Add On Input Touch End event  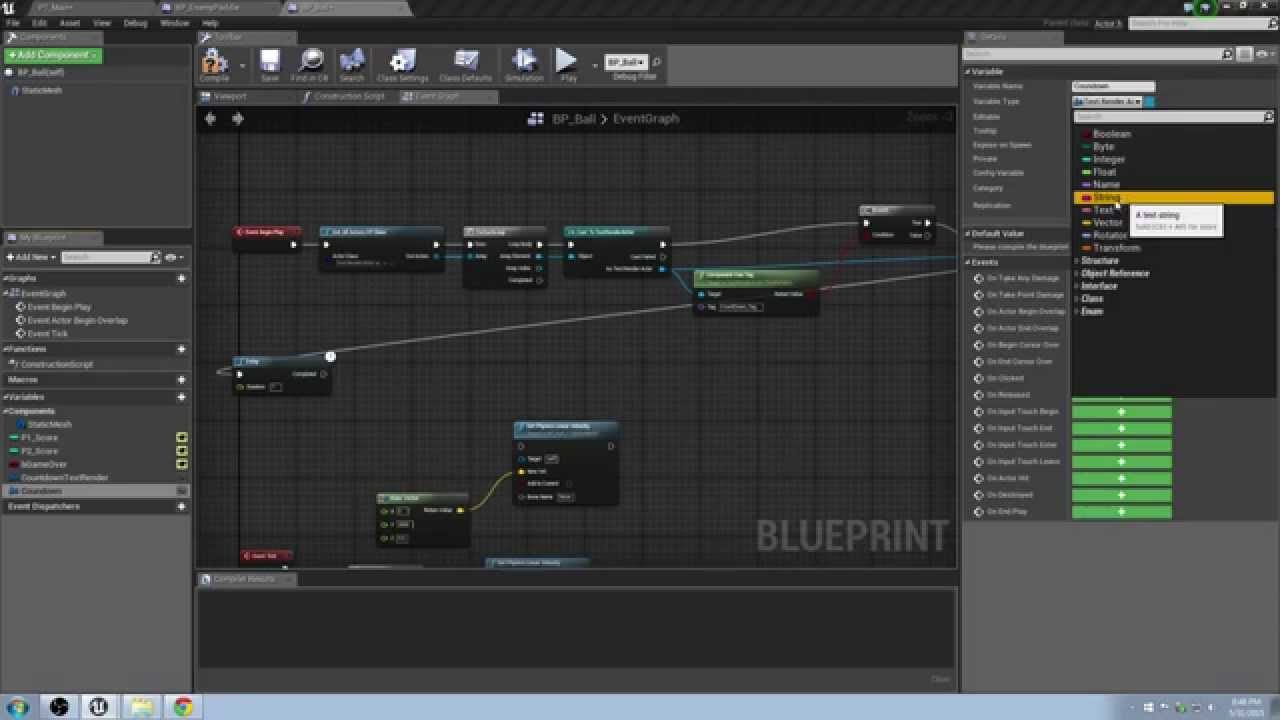(x=1121, y=428)
